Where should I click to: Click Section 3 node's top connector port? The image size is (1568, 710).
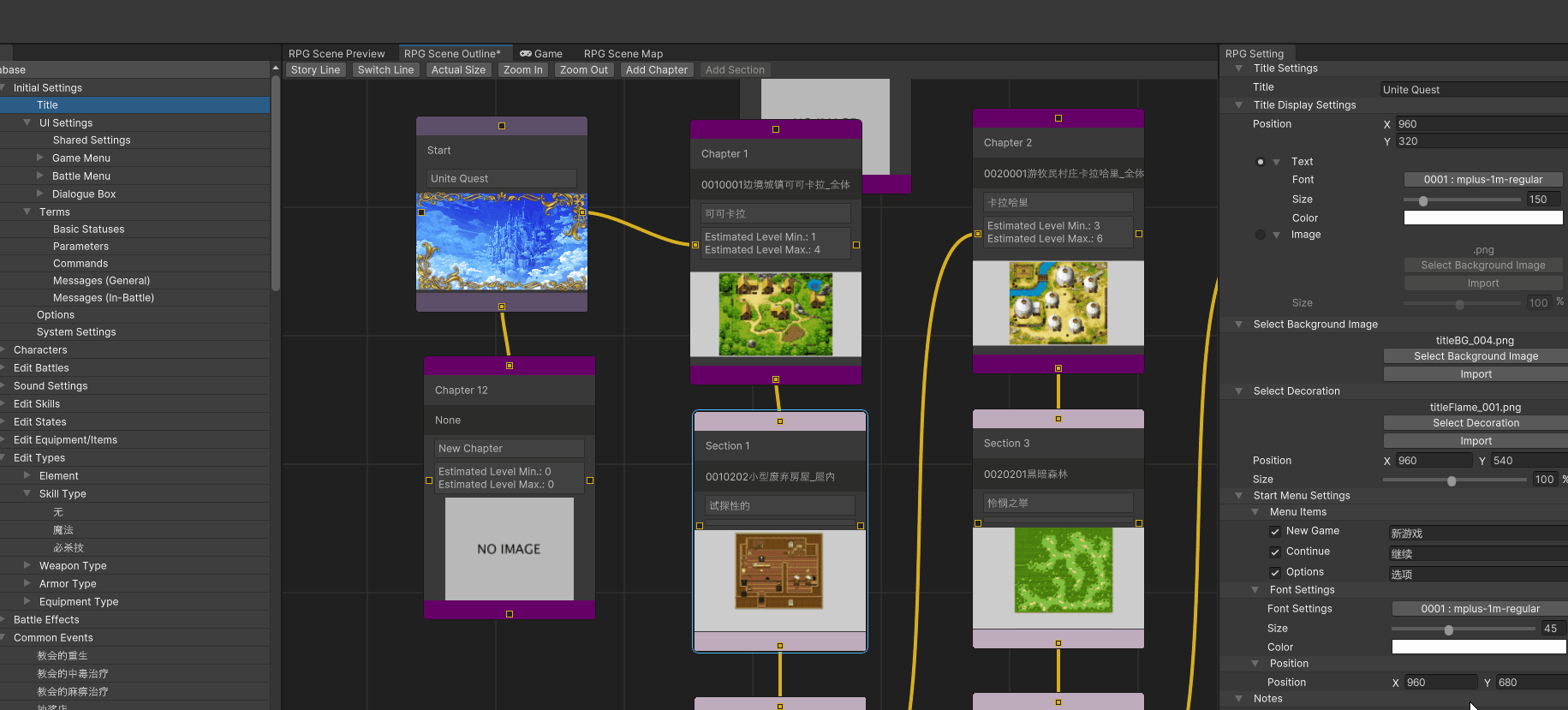click(x=1058, y=419)
